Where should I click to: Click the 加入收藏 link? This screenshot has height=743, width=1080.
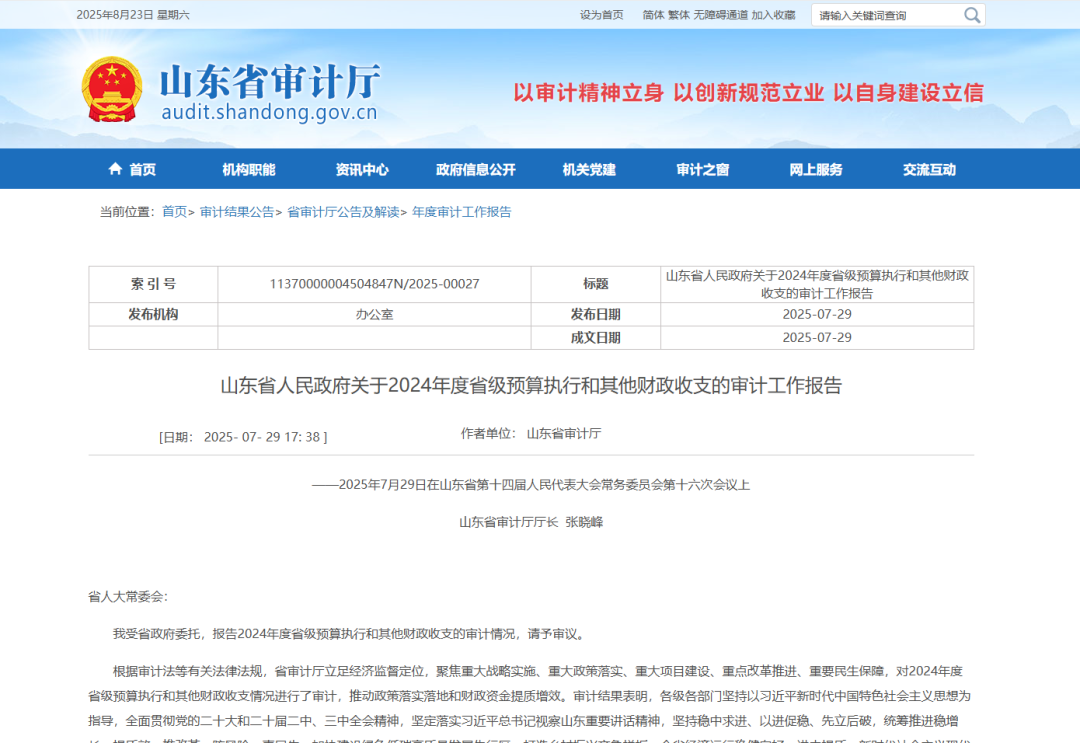pyautogui.click(x=773, y=15)
